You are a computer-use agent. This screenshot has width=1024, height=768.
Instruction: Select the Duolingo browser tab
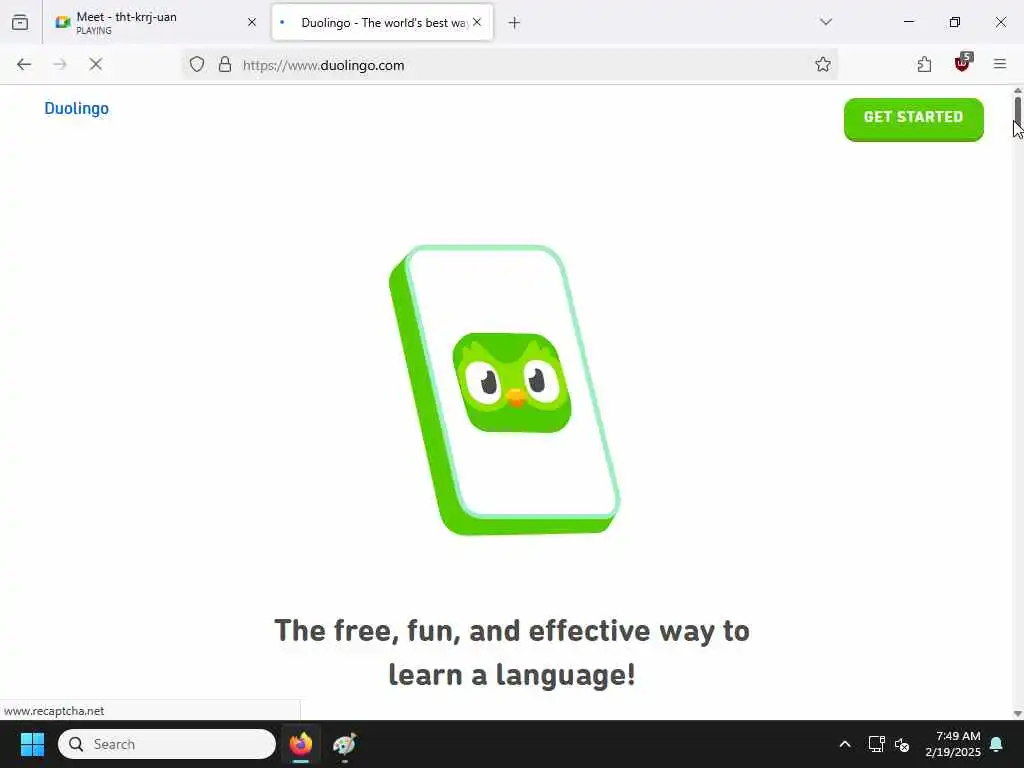[382, 23]
